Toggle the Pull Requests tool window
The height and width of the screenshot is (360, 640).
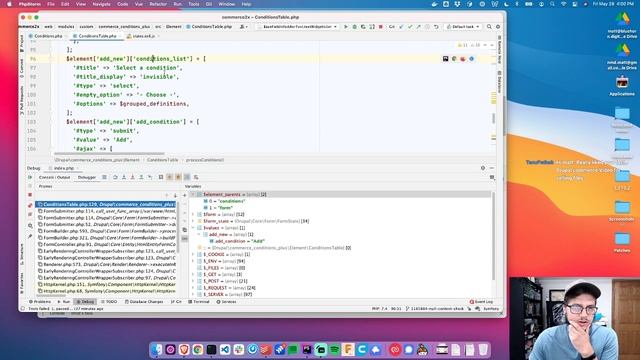coord(22,100)
